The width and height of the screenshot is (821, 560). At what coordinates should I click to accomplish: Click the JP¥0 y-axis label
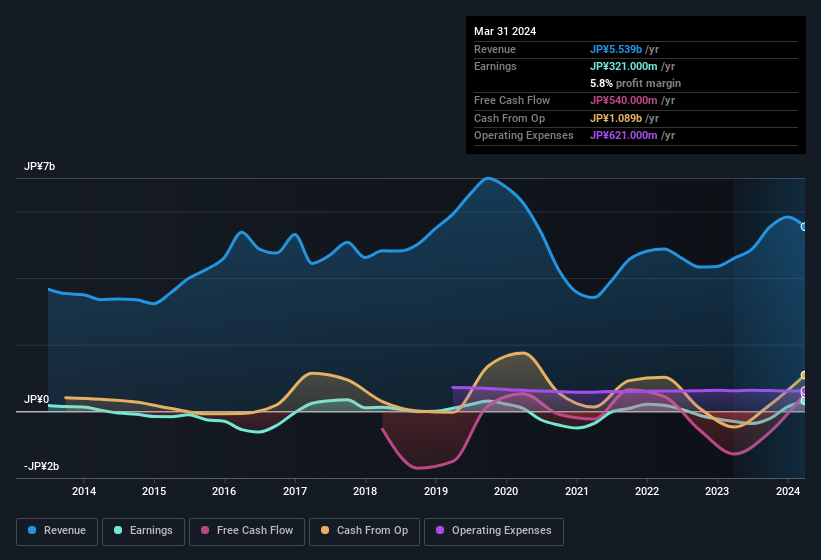[x=36, y=399]
